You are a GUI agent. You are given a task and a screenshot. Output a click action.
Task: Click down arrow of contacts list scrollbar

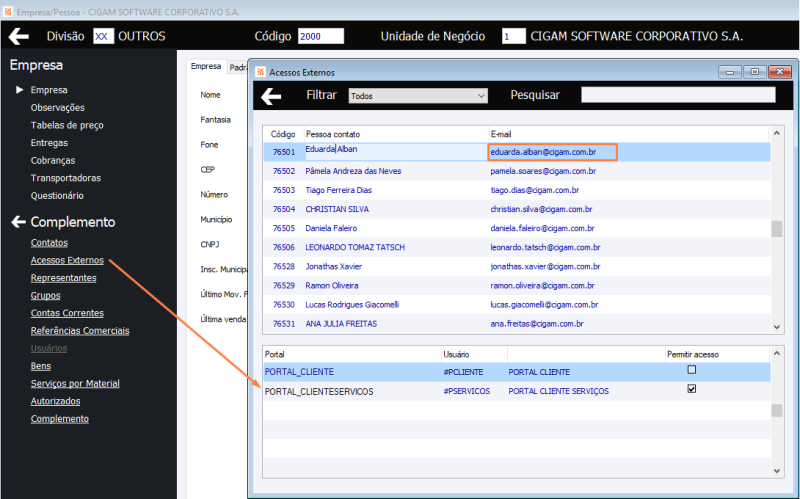(x=777, y=327)
